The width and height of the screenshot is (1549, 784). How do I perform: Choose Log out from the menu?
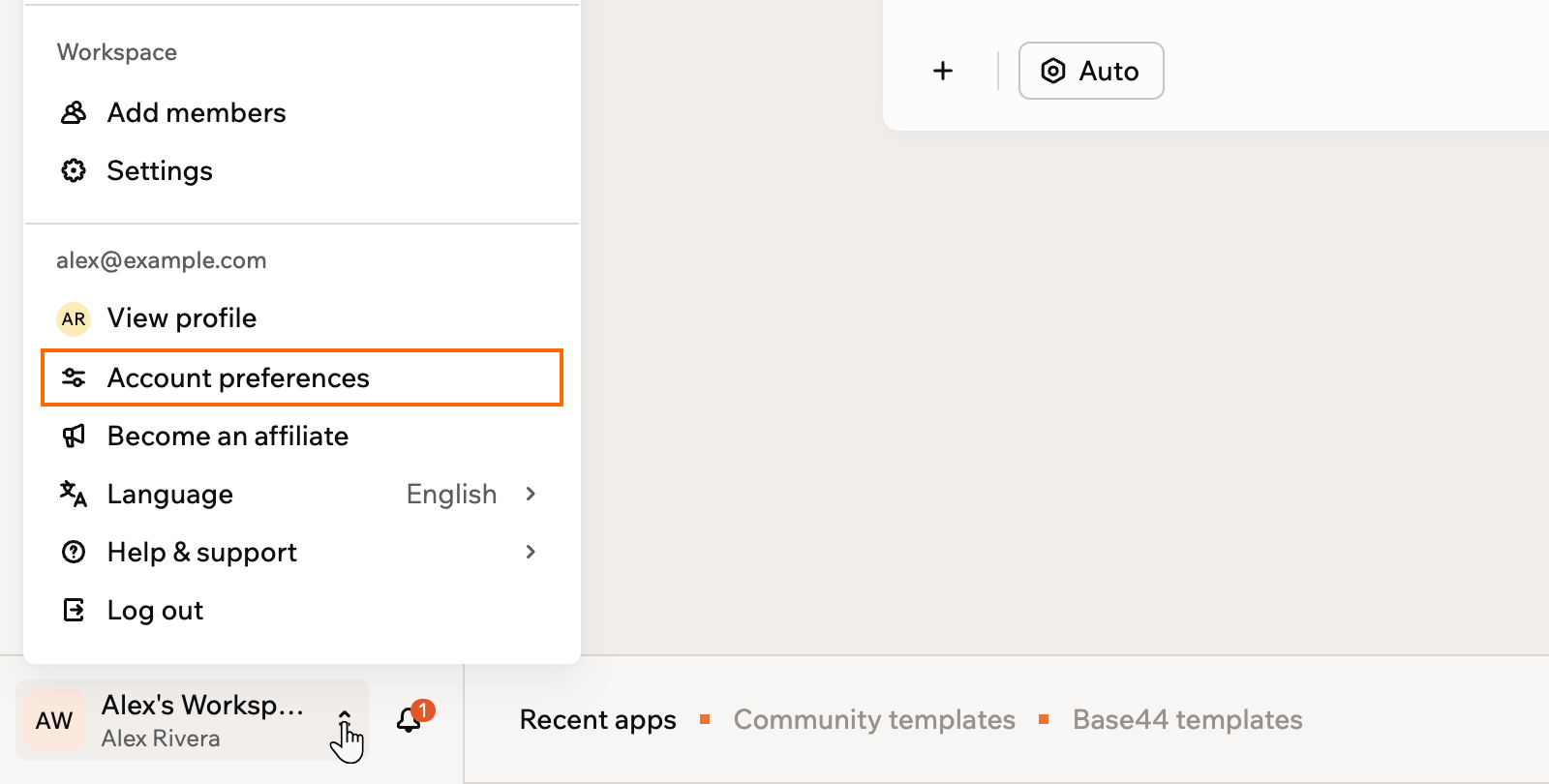coord(302,610)
